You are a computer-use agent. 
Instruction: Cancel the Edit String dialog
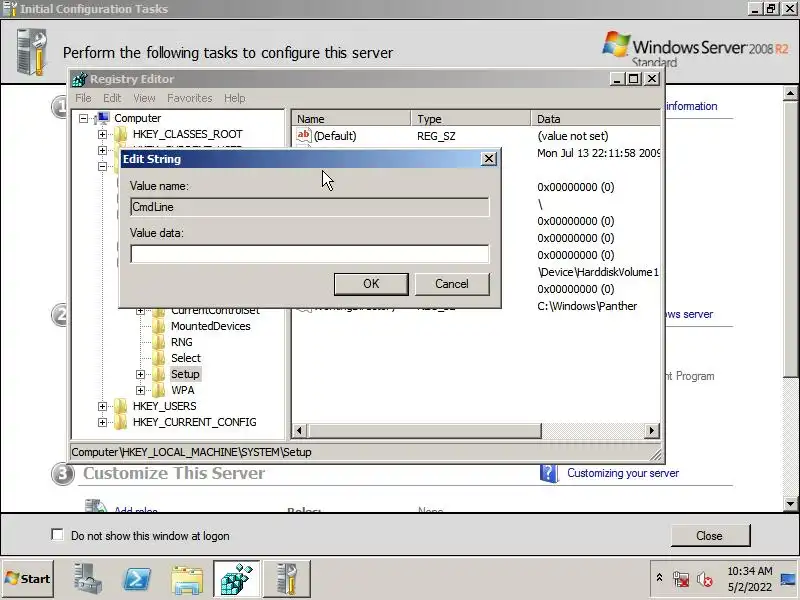click(x=452, y=284)
